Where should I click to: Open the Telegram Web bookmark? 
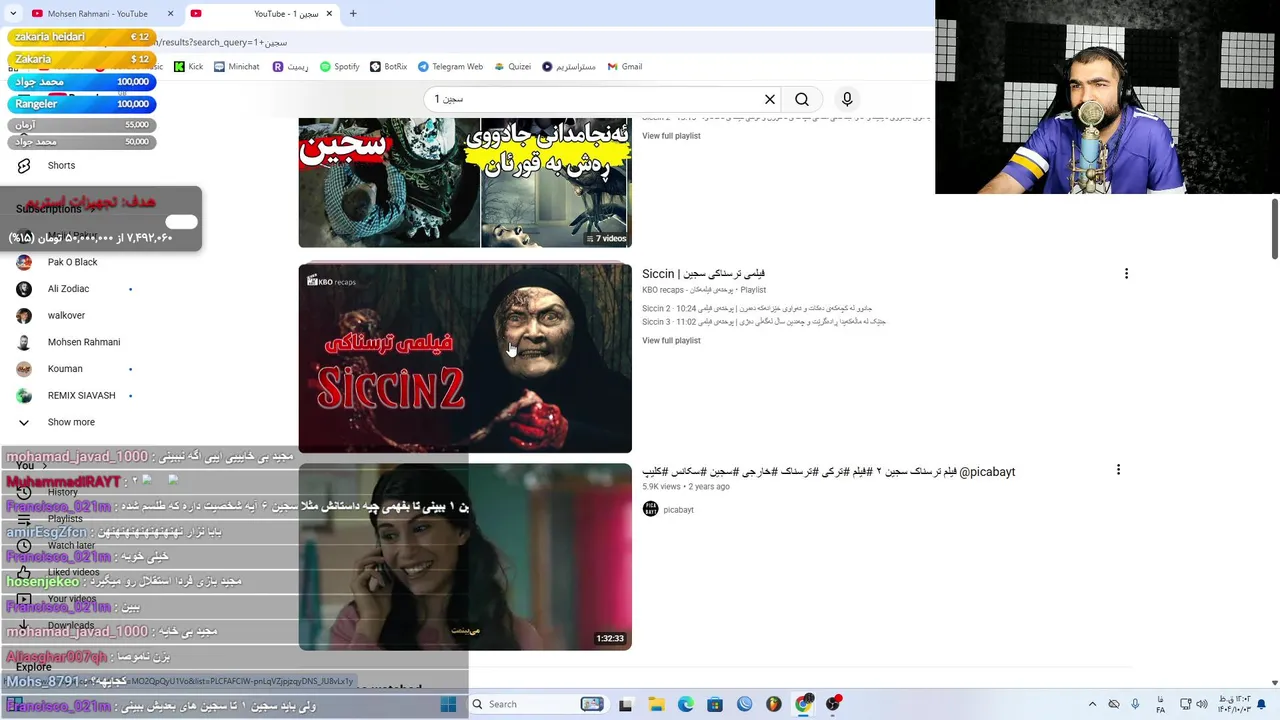450,67
